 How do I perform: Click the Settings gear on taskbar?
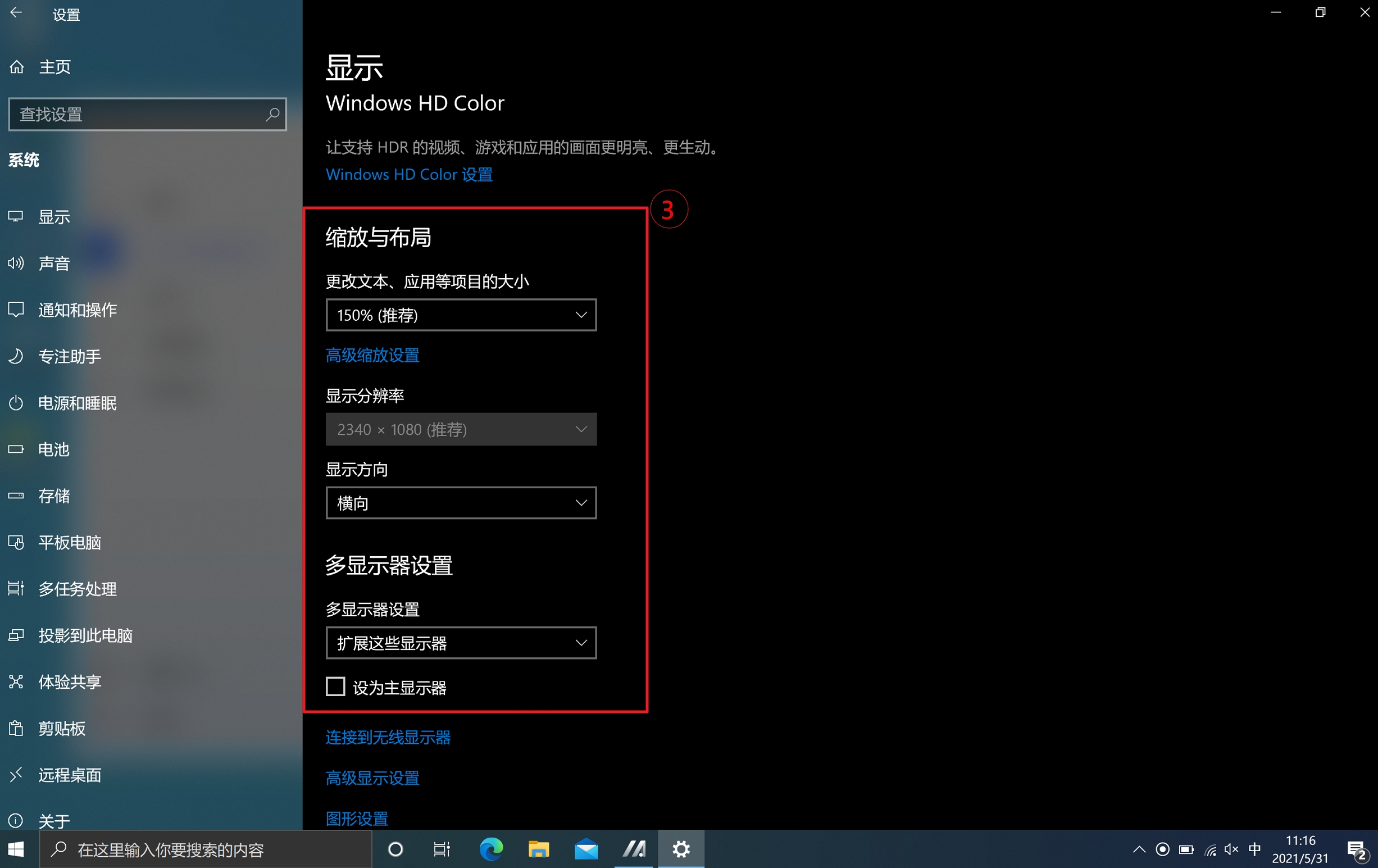pyautogui.click(x=681, y=849)
